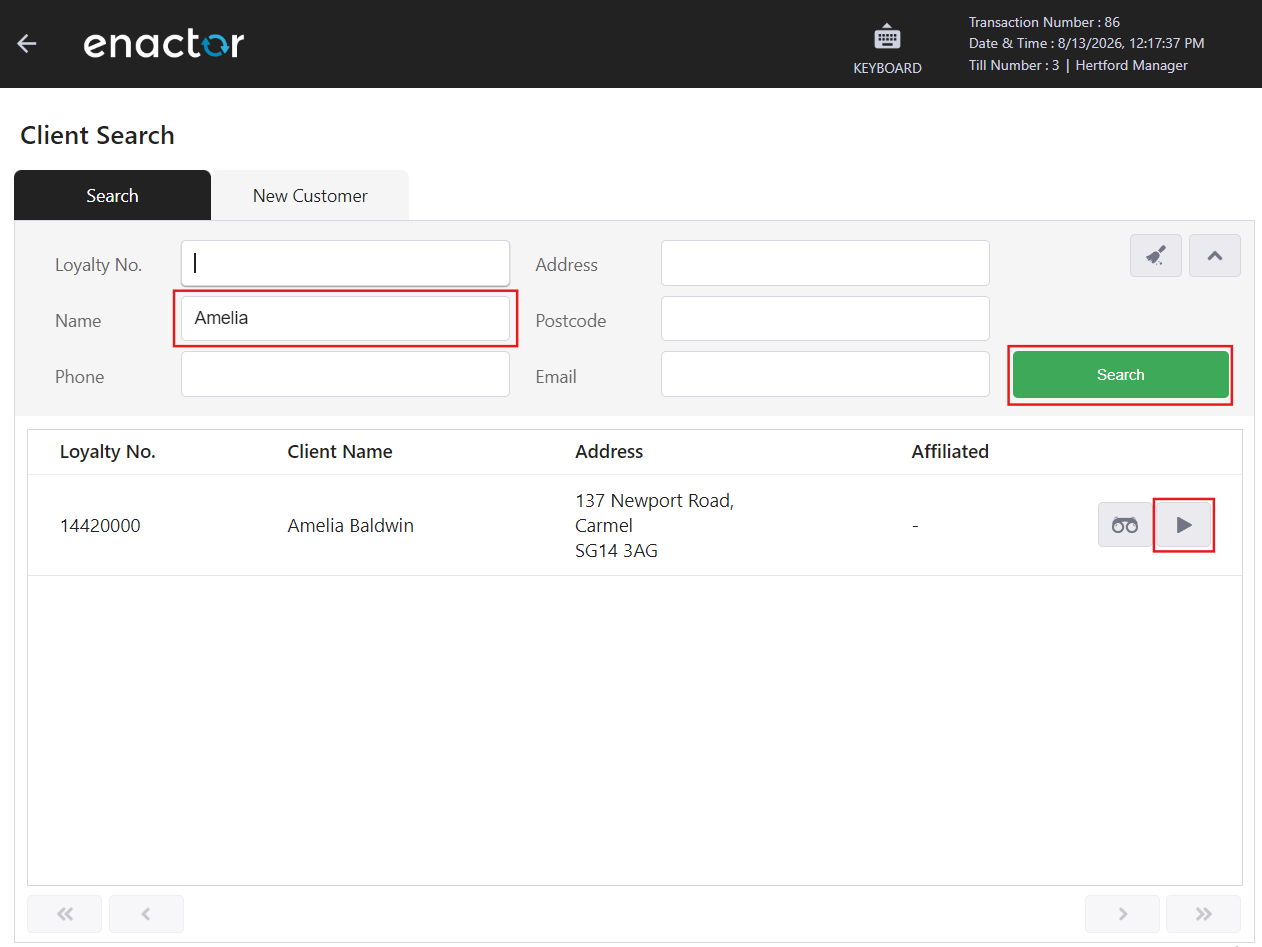Focus the Phone input field
This screenshot has height=947, width=1262.
tap(345, 374)
